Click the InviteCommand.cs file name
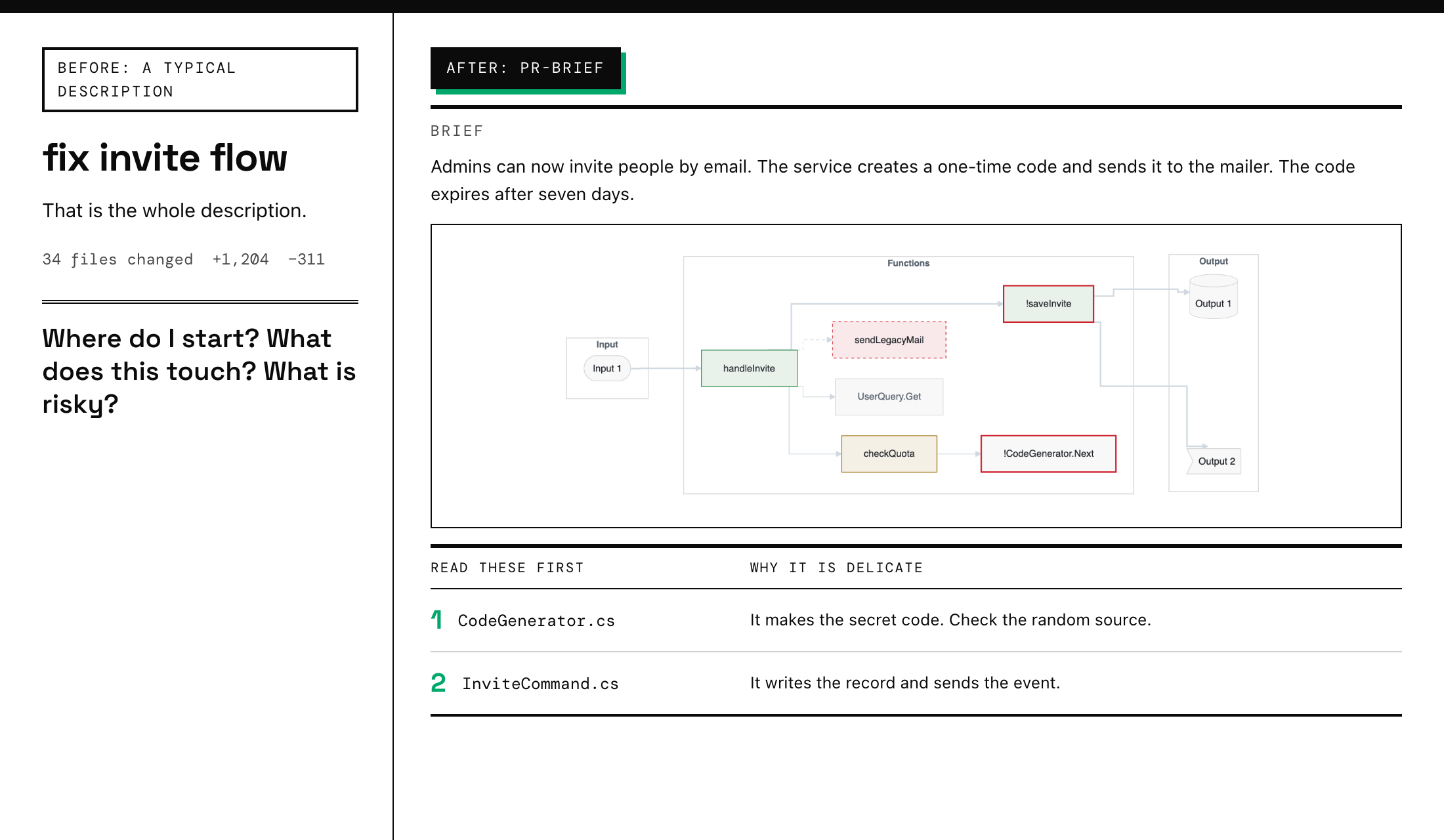 pyautogui.click(x=540, y=684)
